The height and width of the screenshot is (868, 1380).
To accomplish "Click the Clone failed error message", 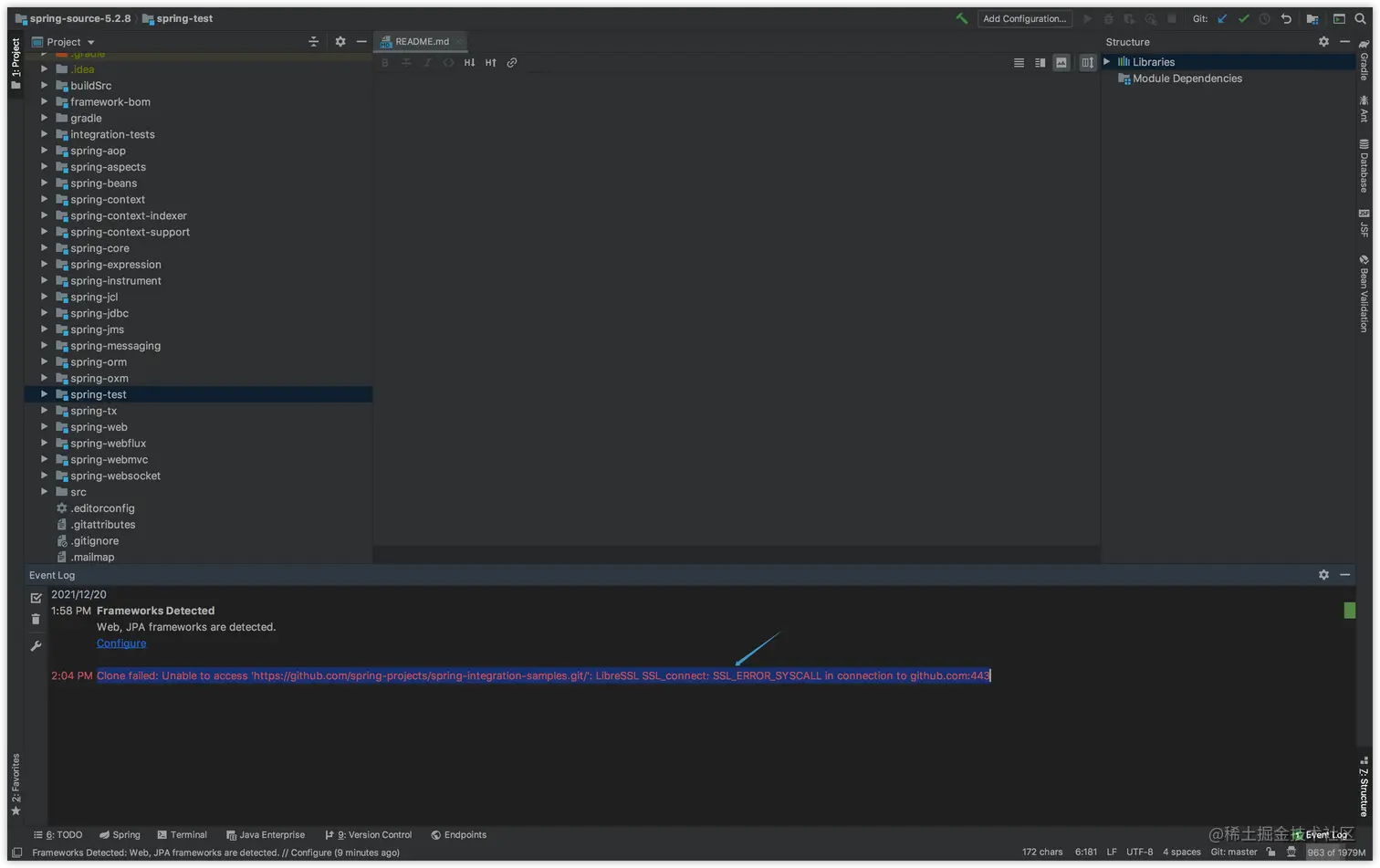I will (543, 676).
